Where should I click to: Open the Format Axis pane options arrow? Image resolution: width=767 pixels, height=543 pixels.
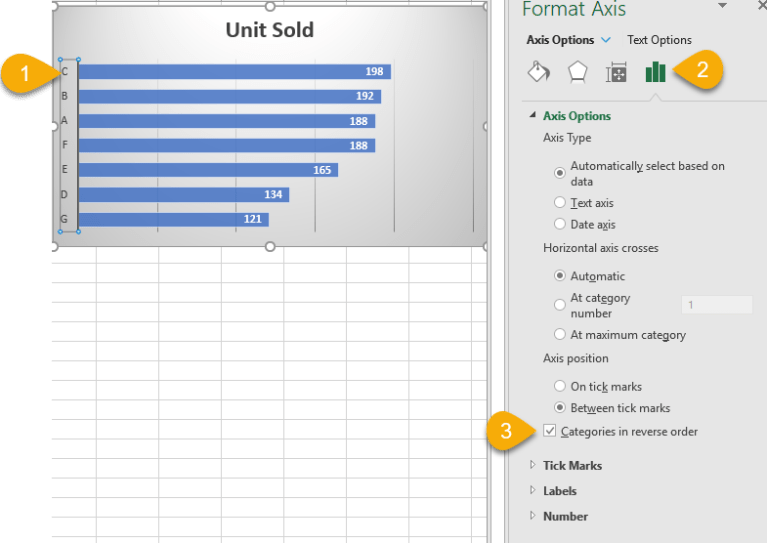[722, 6]
